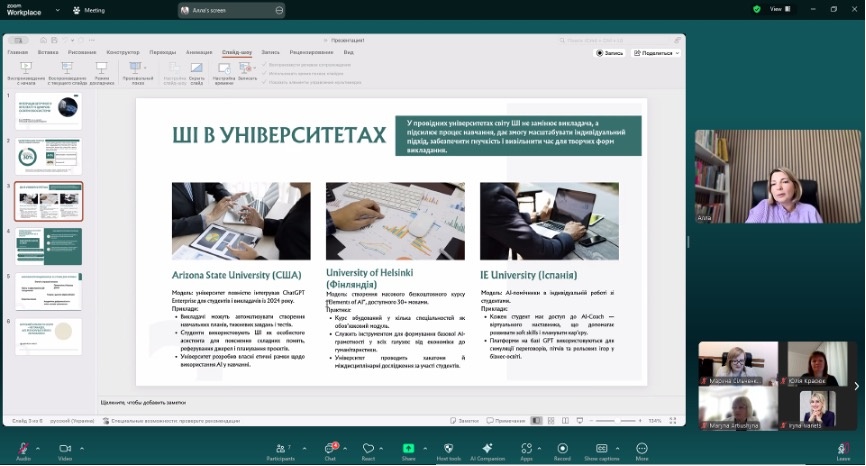This screenshot has height=466, width=866.
Task: Open the Zoom View layout menu
Action: 780,9
